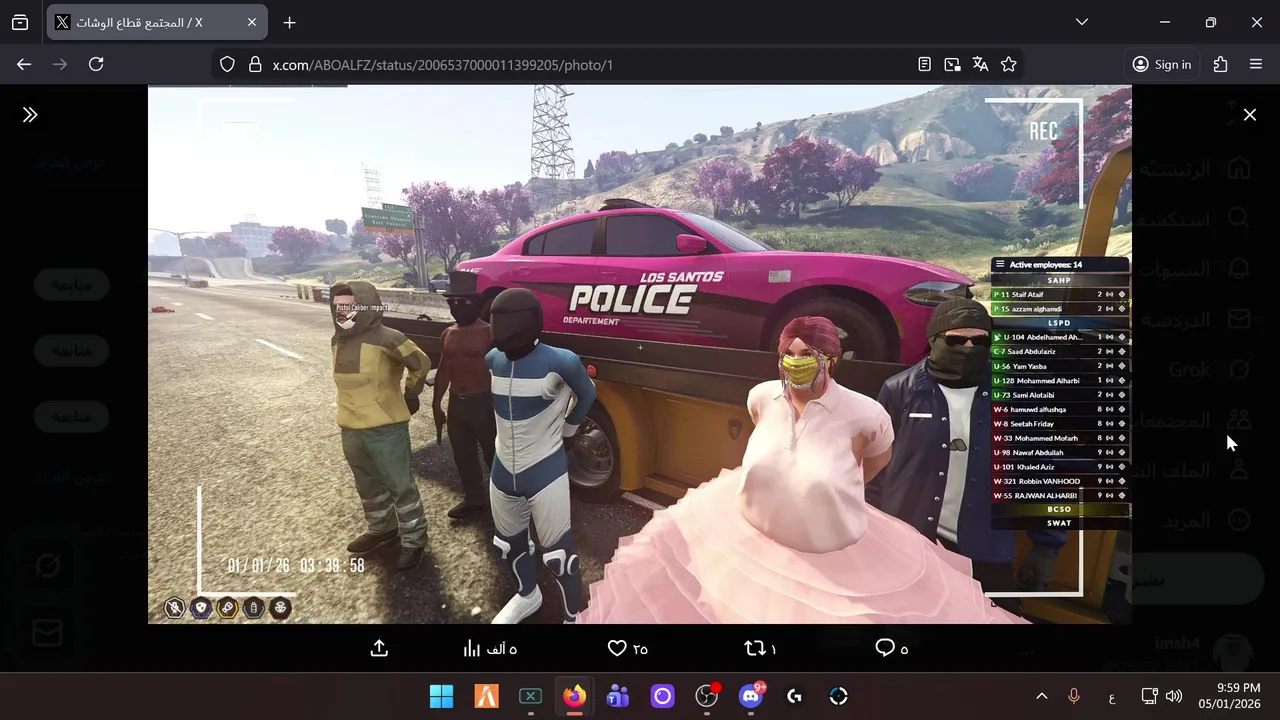Reload the page with refresh icon
1280x720 pixels.
(x=96, y=64)
